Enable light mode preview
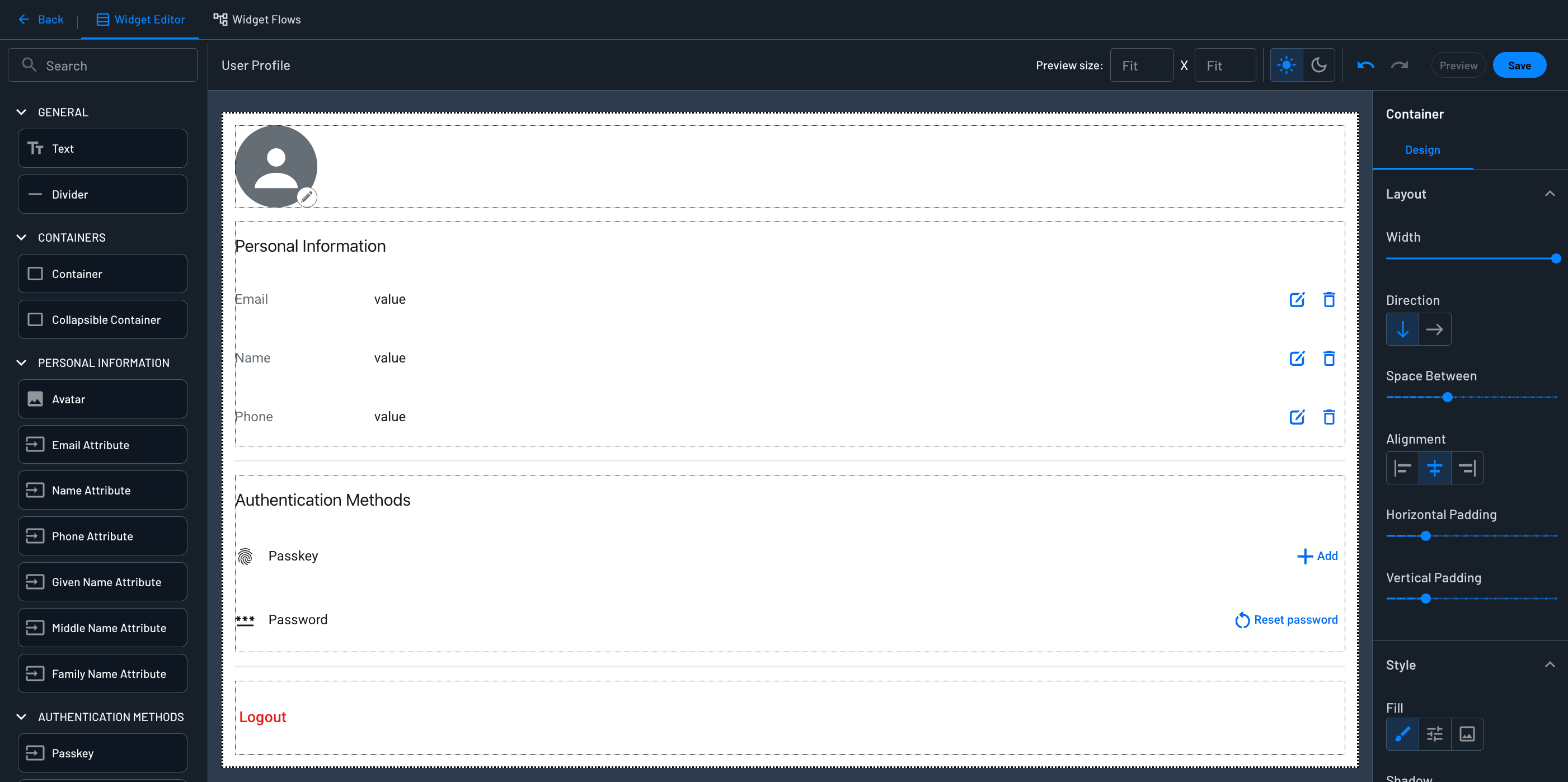The width and height of the screenshot is (1568, 782). 1286,64
